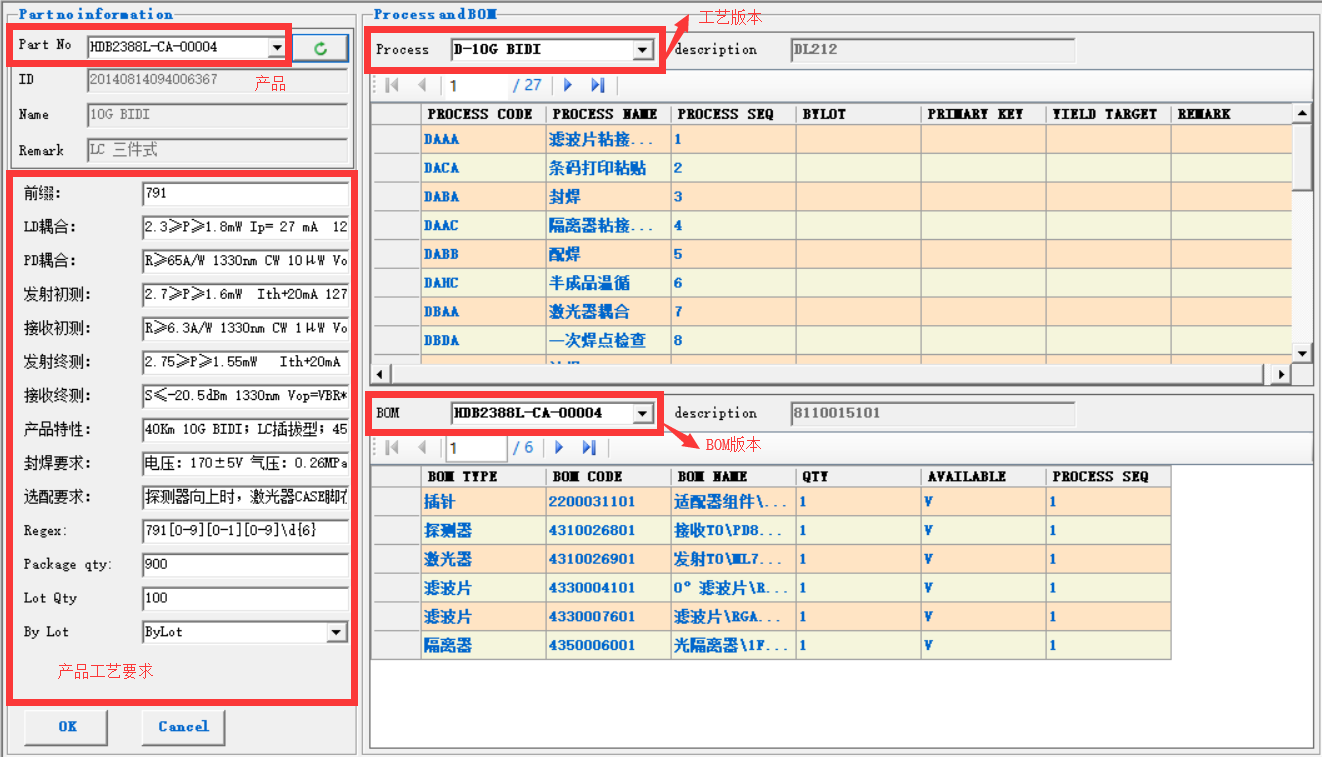This screenshot has width=1322, height=757.
Task: Go to first page in BOM navigator
Action: pos(392,448)
